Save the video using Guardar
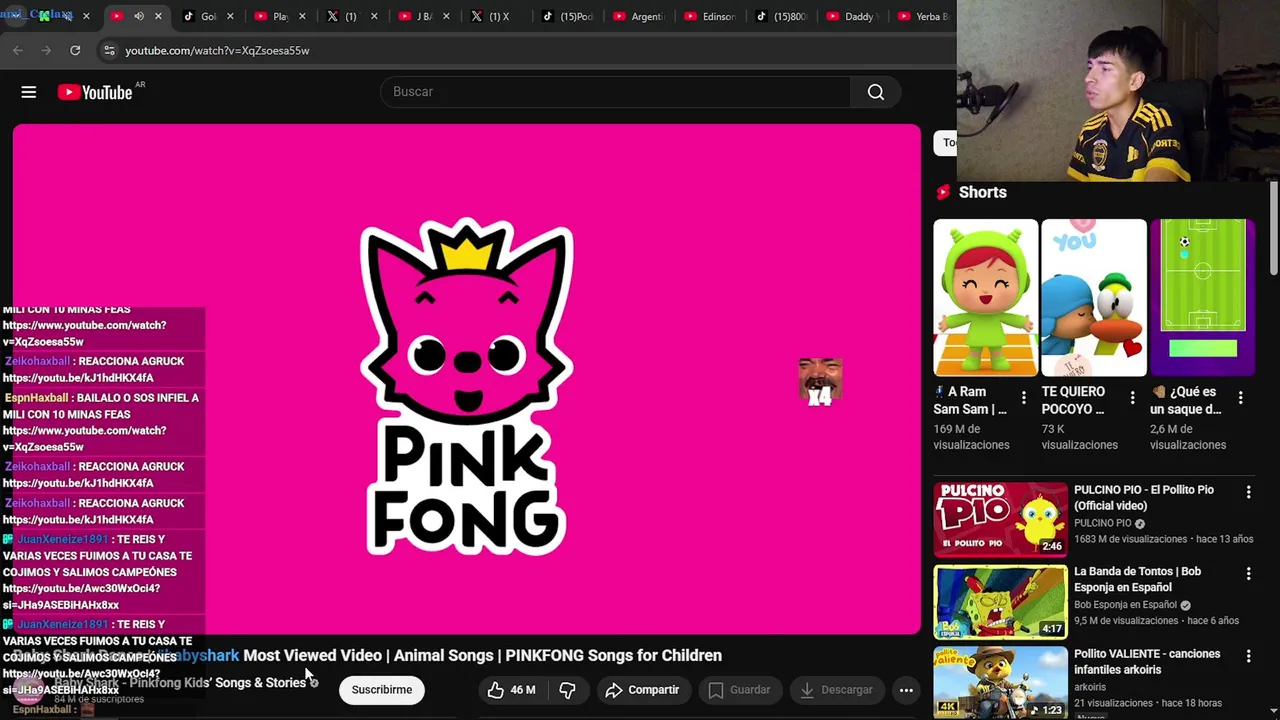Image resolution: width=1280 pixels, height=720 pixels. click(739, 690)
